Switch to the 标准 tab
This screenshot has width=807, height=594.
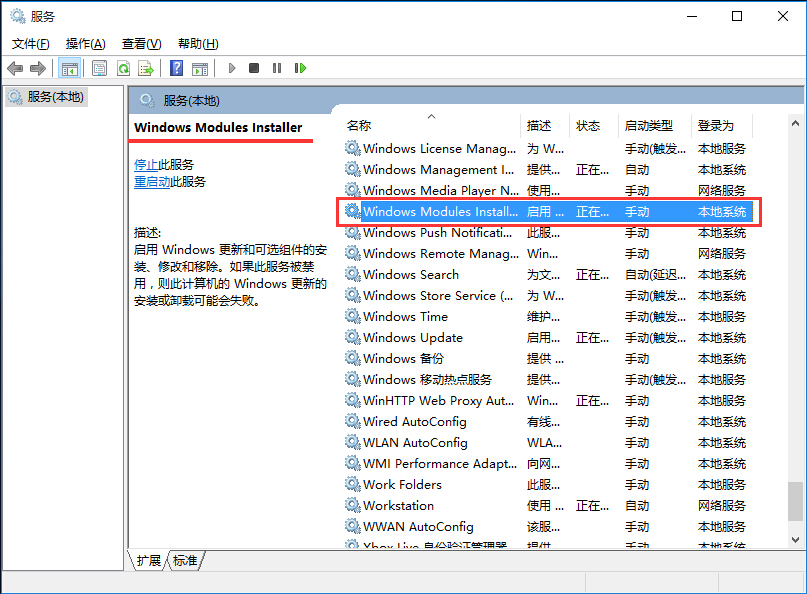pyautogui.click(x=184, y=561)
